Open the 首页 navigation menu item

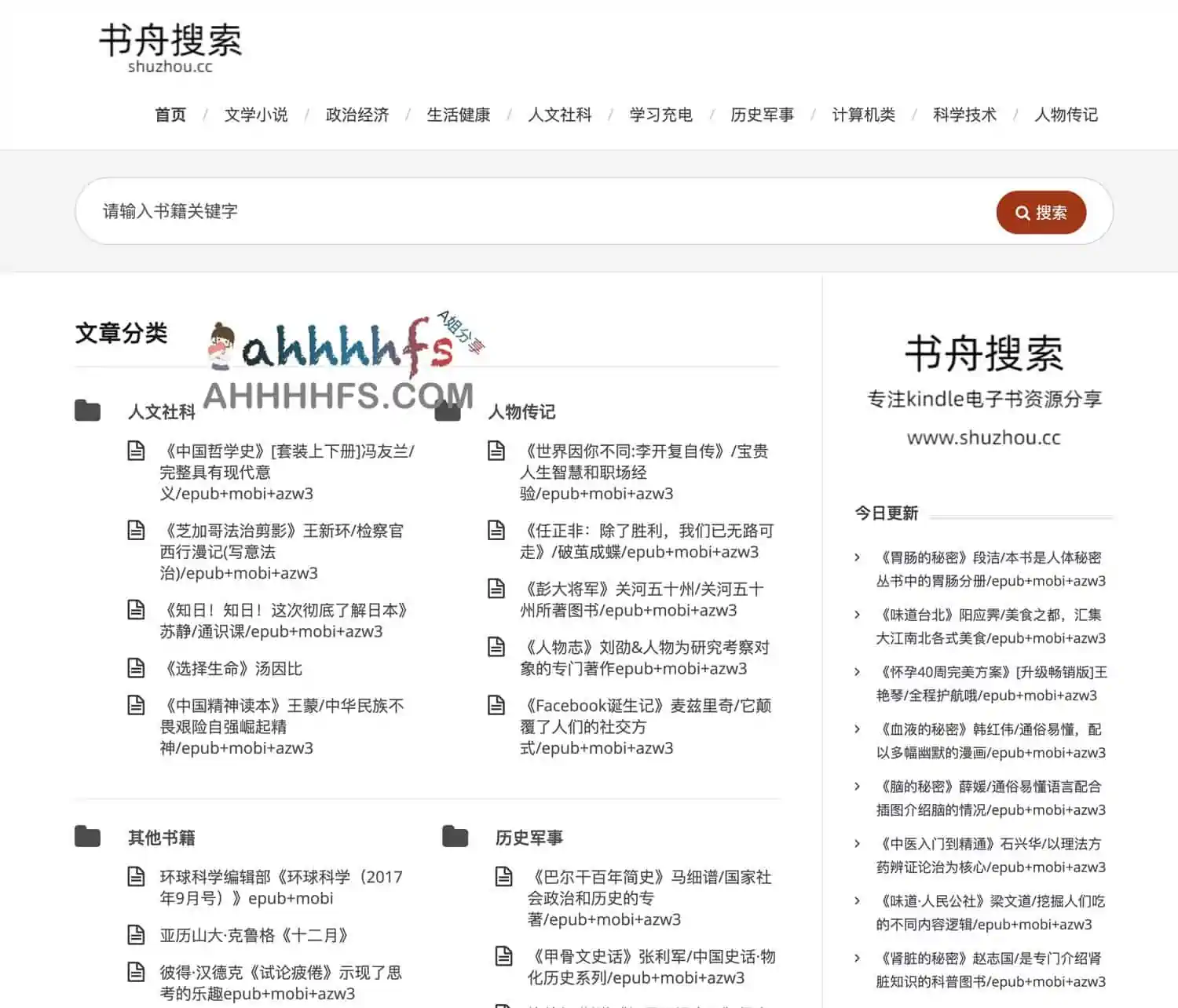[x=170, y=115]
